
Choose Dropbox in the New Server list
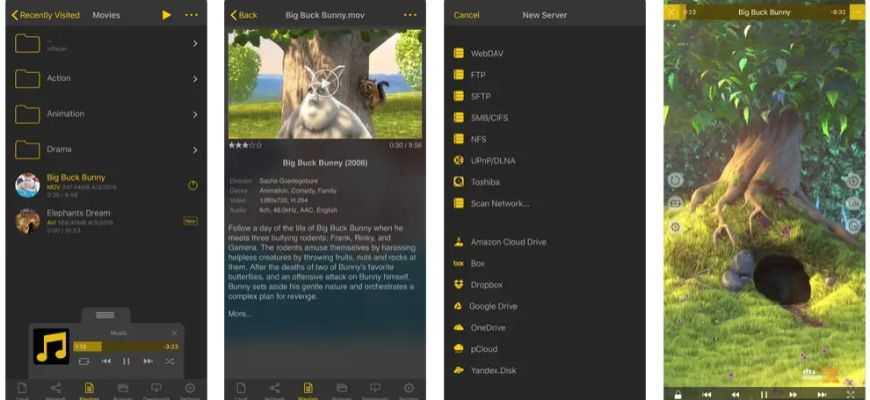coord(485,285)
